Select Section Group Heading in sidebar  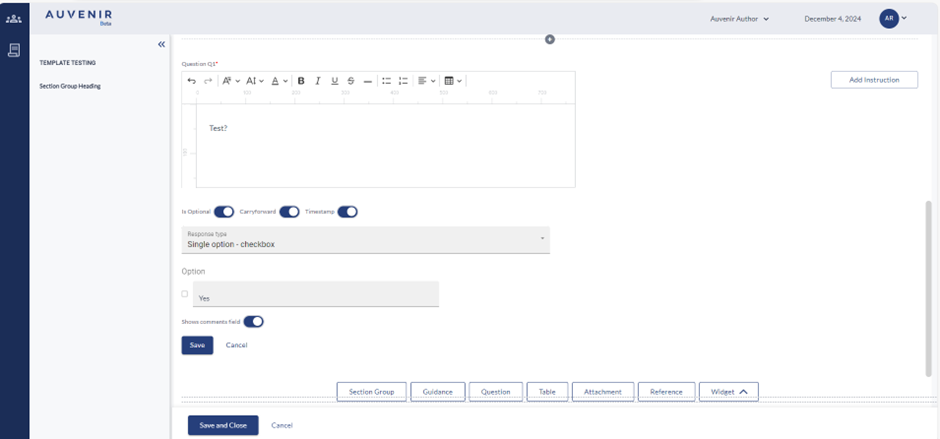click(70, 86)
